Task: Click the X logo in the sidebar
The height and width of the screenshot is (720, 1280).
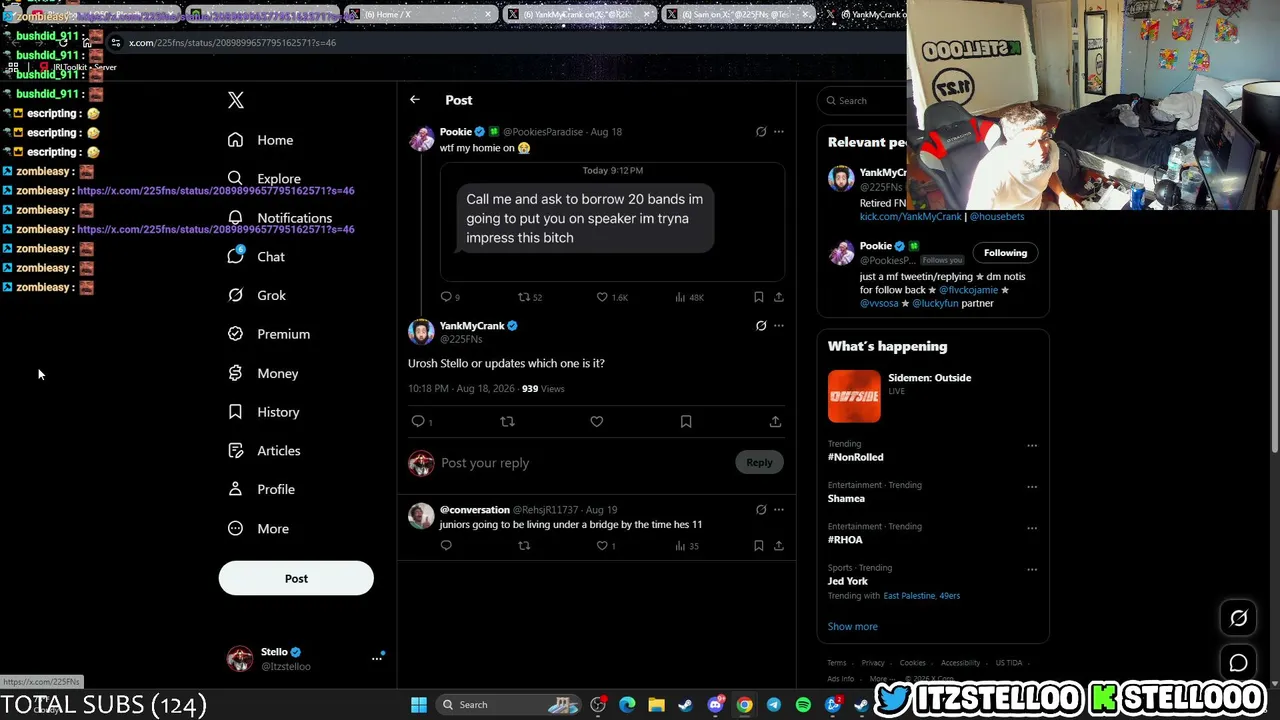Action: tap(236, 100)
